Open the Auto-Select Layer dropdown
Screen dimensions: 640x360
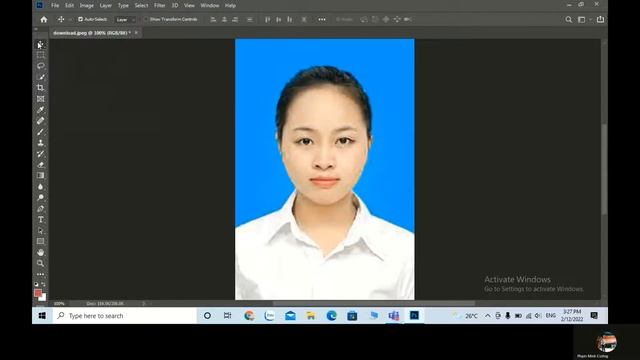pyautogui.click(x=125, y=20)
